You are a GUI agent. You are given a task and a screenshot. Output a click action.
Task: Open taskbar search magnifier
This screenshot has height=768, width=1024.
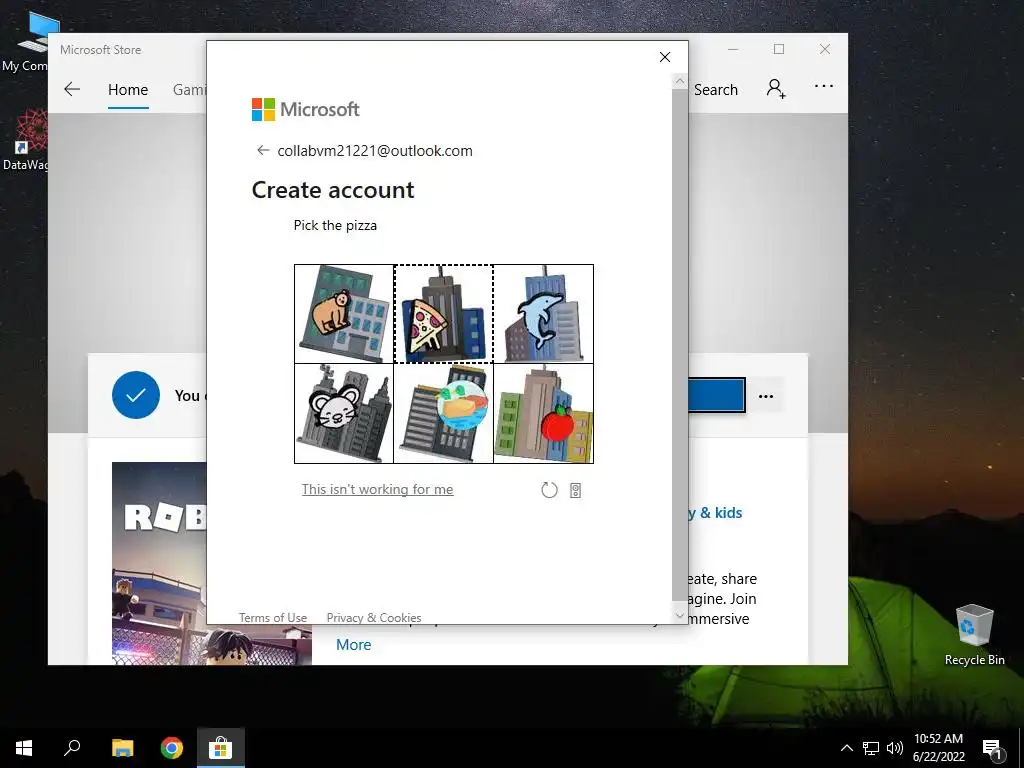click(x=72, y=748)
